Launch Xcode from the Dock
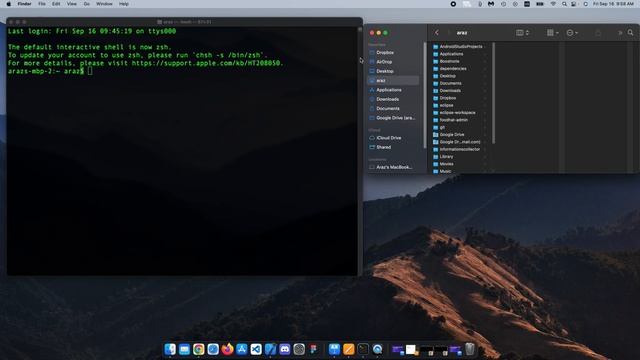Image resolution: width=640 pixels, height=360 pixels. 270,349
